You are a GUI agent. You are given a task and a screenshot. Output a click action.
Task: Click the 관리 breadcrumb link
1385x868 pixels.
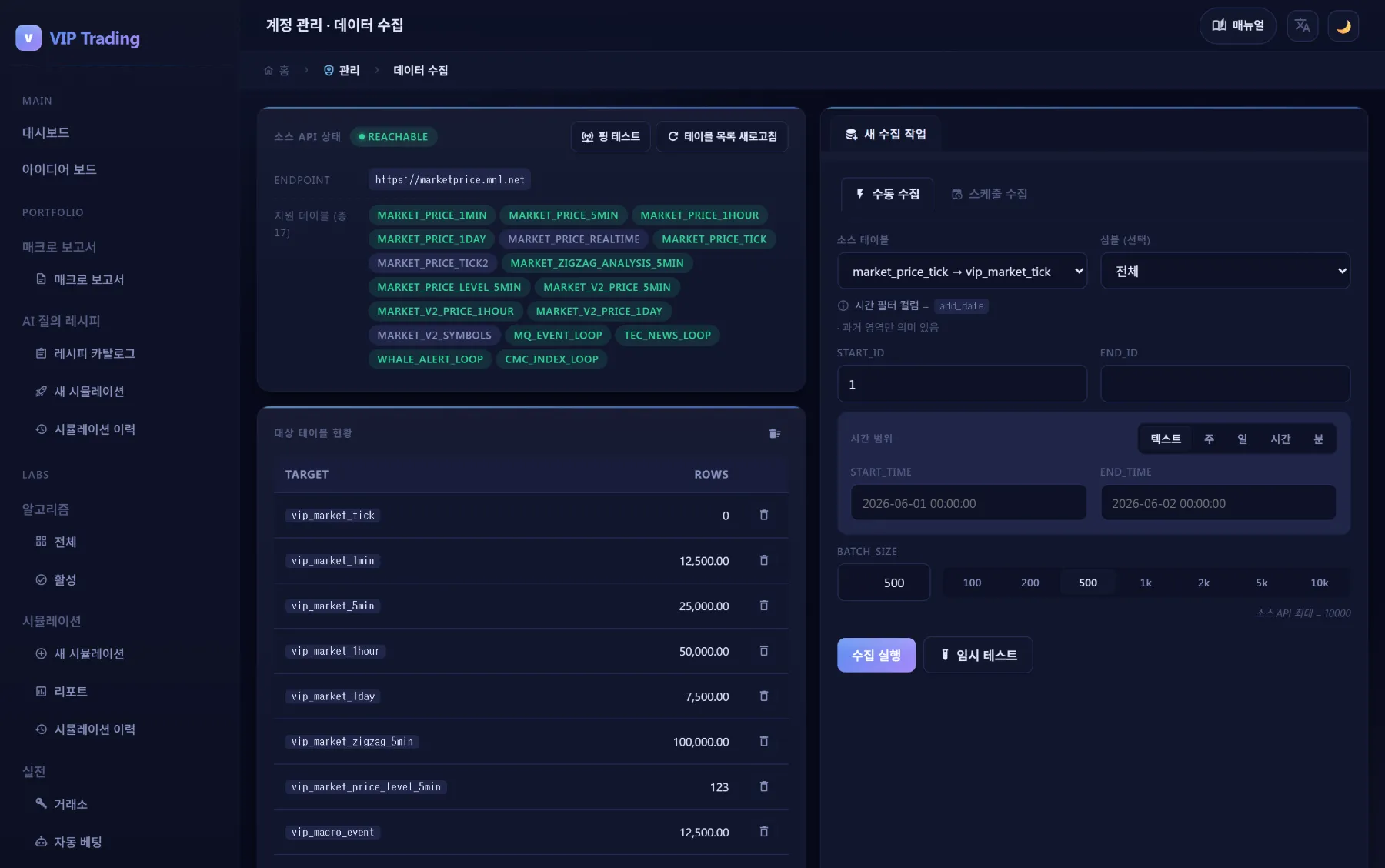coord(342,71)
